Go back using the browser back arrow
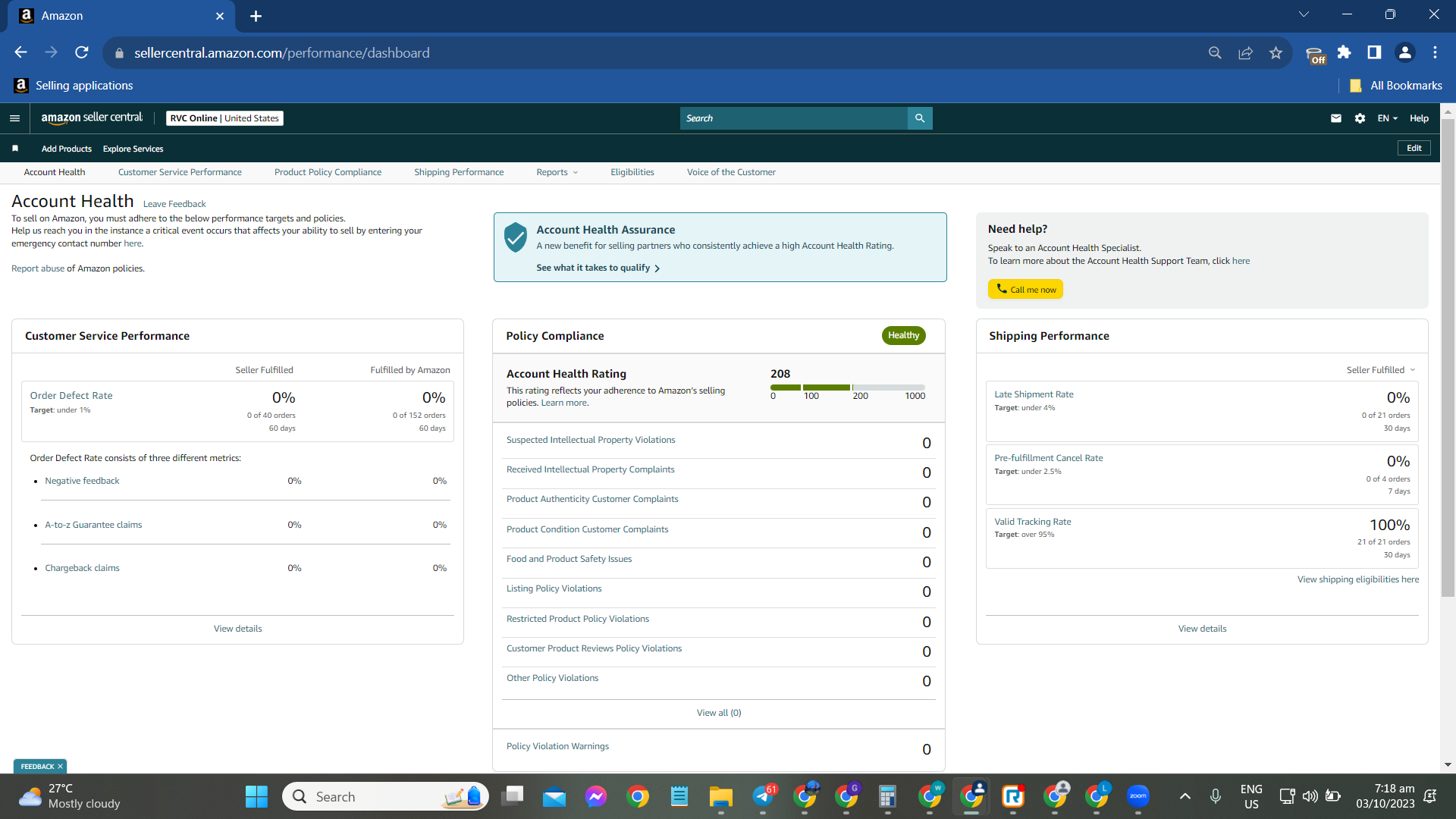 20,52
